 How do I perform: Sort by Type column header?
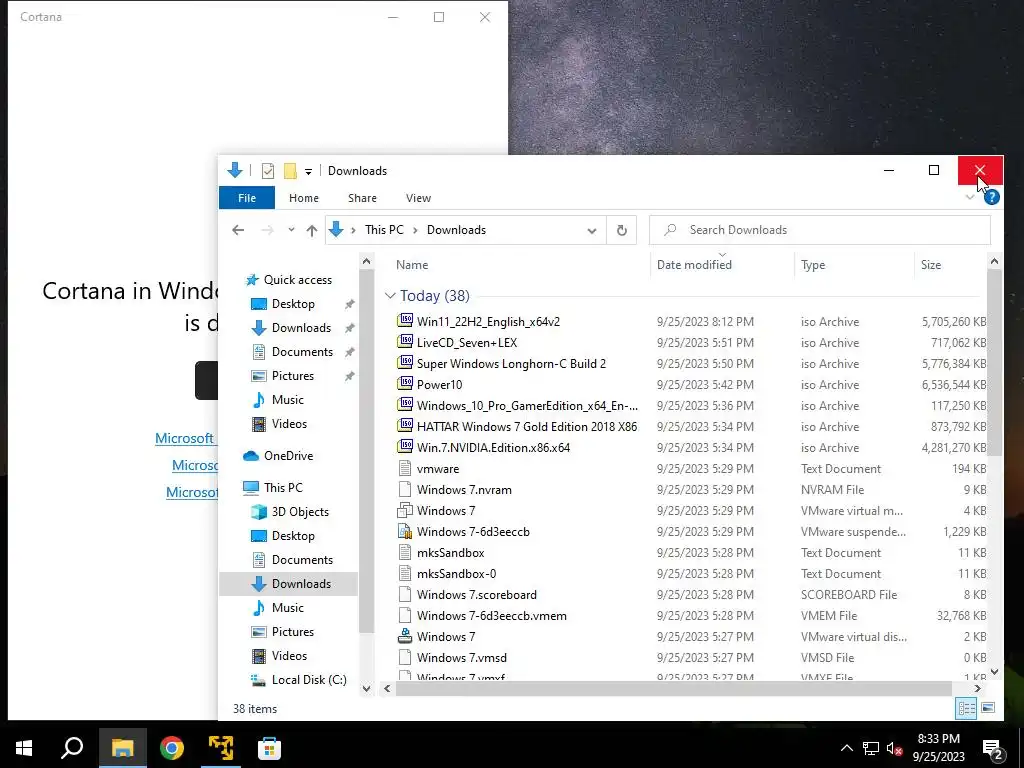click(x=813, y=264)
